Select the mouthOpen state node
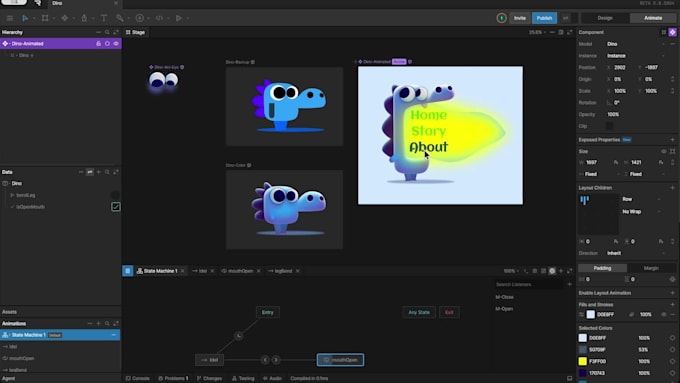The height and width of the screenshot is (383, 680). pyautogui.click(x=340, y=360)
